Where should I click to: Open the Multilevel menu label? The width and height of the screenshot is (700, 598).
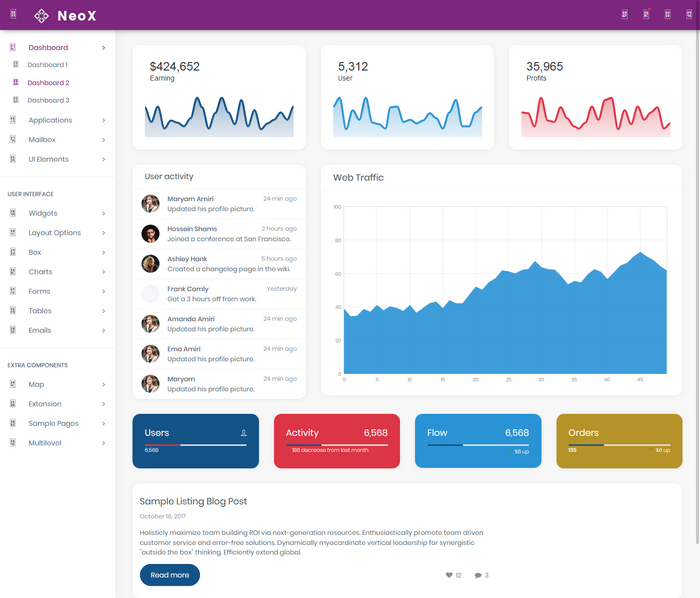click(x=45, y=443)
